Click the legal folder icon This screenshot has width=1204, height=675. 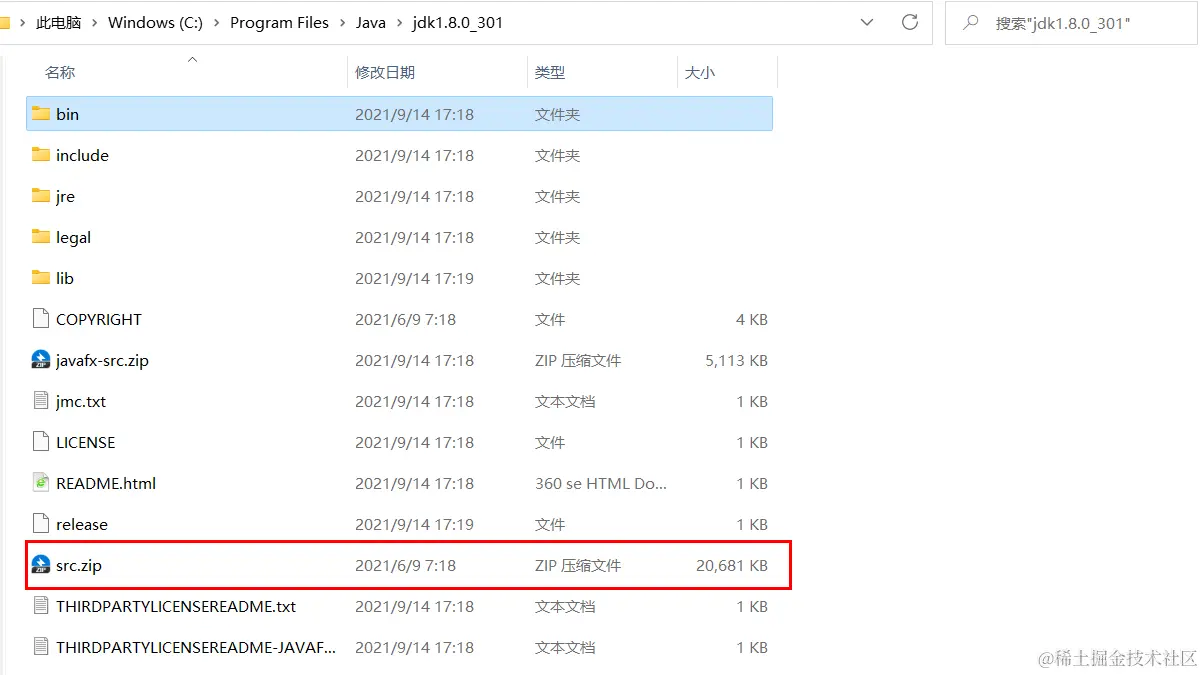(x=40, y=237)
